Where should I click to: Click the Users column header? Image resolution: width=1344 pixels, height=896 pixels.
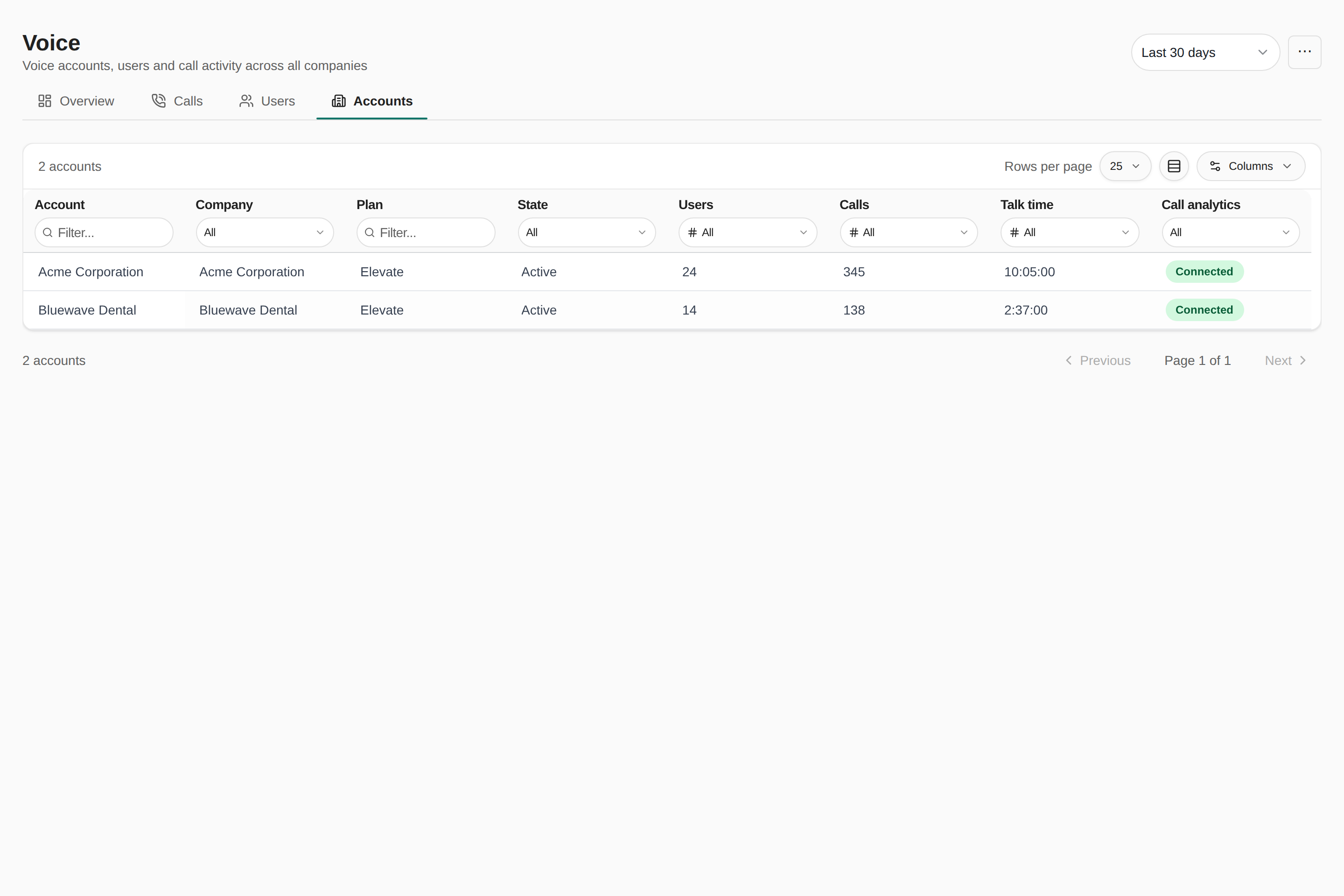(x=695, y=204)
